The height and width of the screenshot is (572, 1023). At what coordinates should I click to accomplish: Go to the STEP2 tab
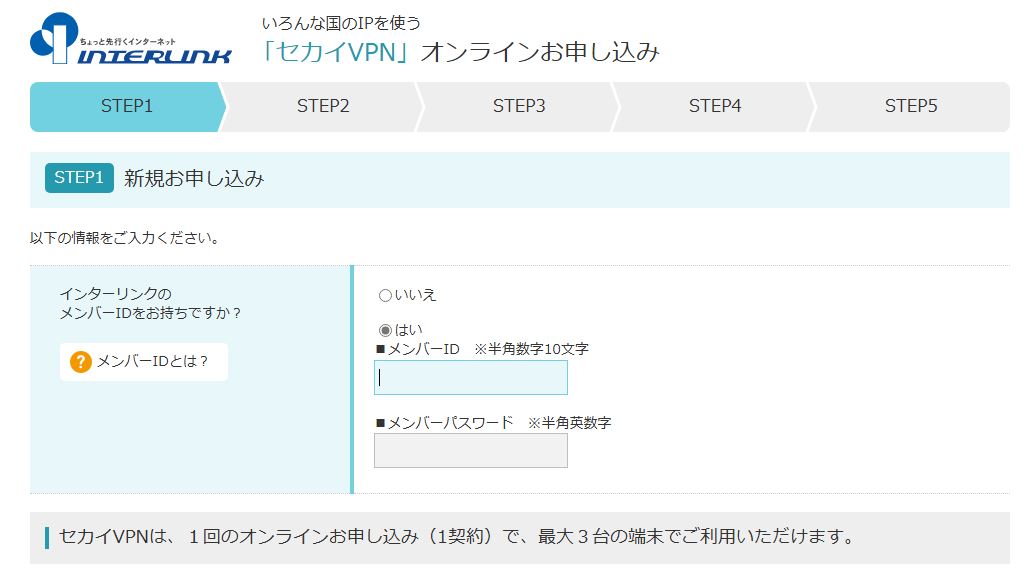click(323, 106)
